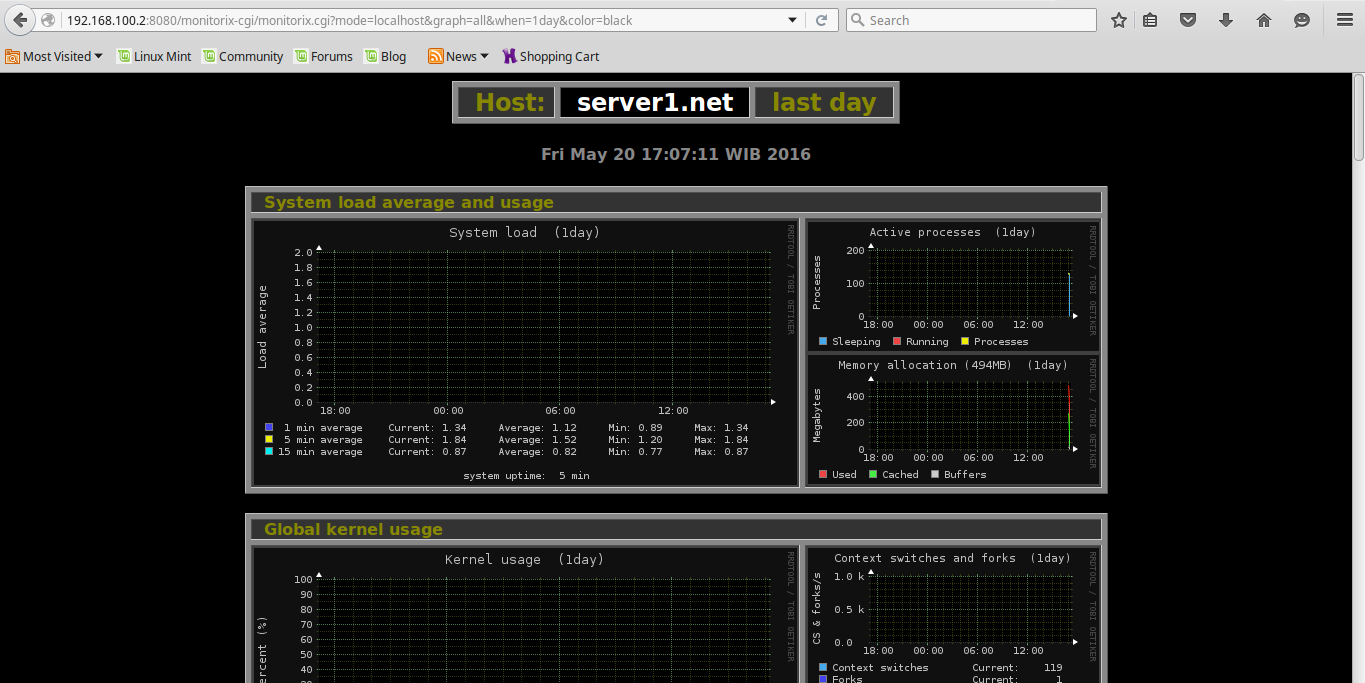Viewport: 1365px width, 683px height.
Task: Click 'Global kernel usage' heading
Action: 353,529
